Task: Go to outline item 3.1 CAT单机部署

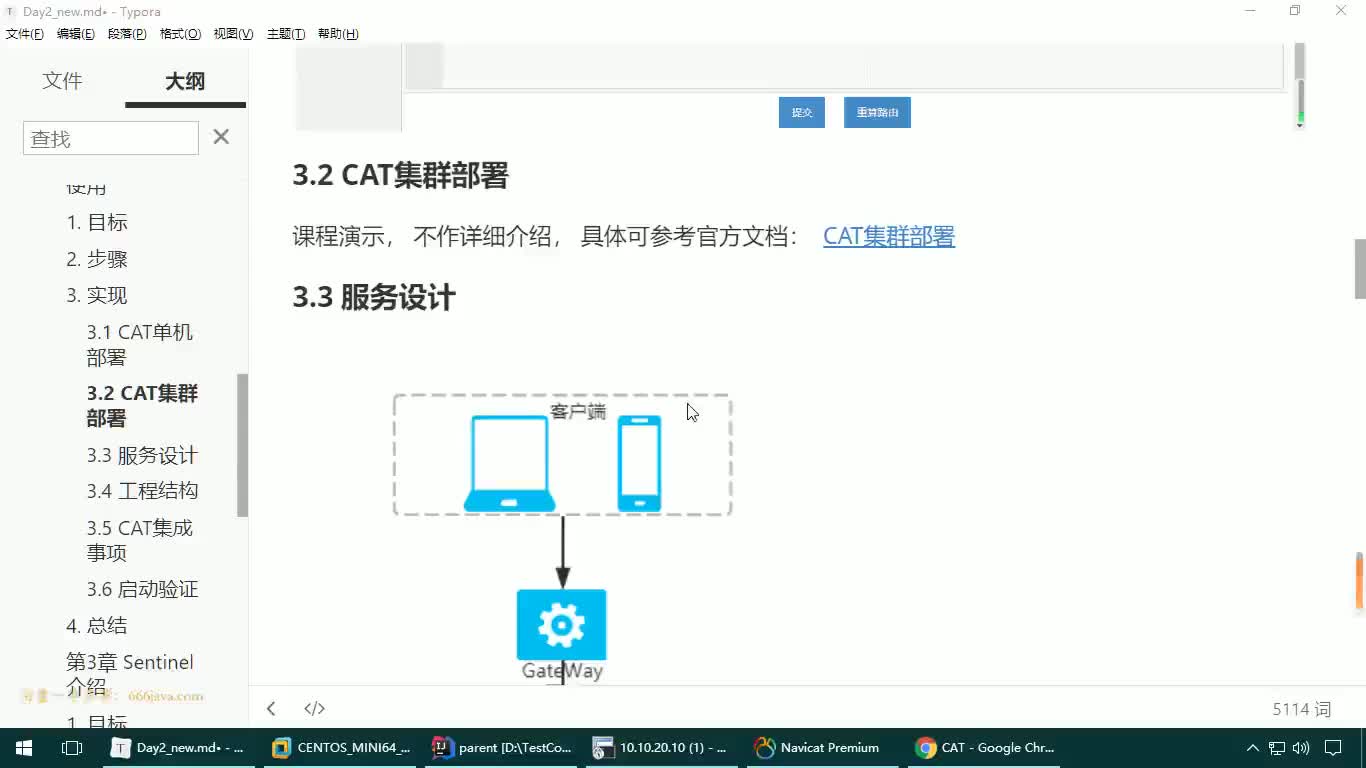Action: 139,345
